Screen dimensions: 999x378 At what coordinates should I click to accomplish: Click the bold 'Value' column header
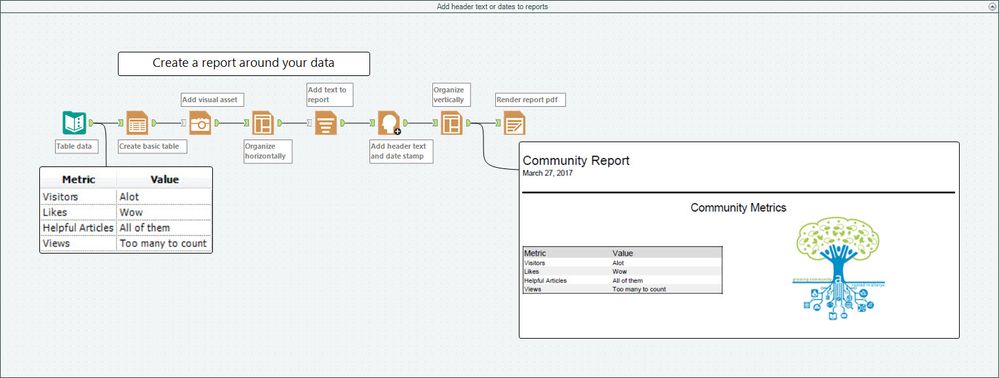(x=164, y=180)
